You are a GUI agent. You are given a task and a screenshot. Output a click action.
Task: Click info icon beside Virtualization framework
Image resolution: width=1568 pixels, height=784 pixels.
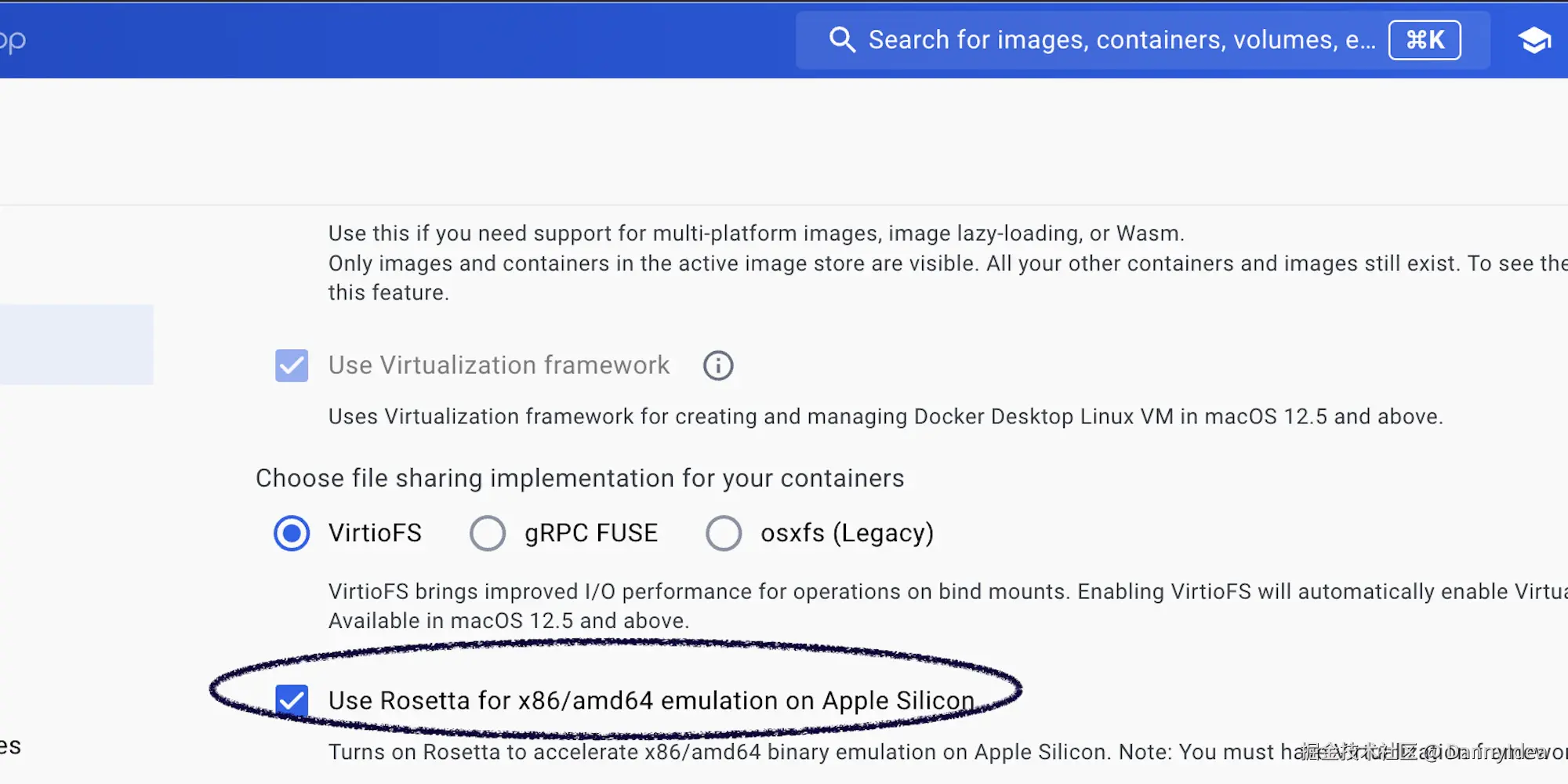click(x=717, y=365)
